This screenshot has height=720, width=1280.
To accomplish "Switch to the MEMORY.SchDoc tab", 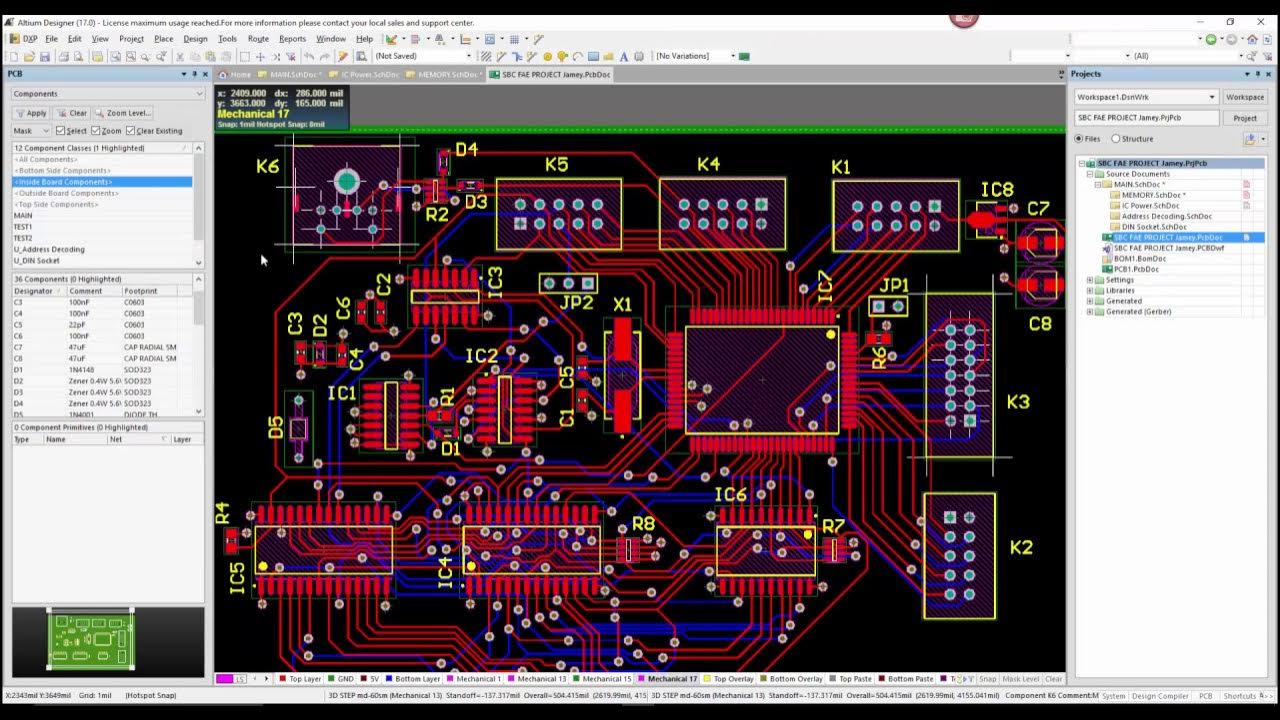I will pyautogui.click(x=444, y=74).
